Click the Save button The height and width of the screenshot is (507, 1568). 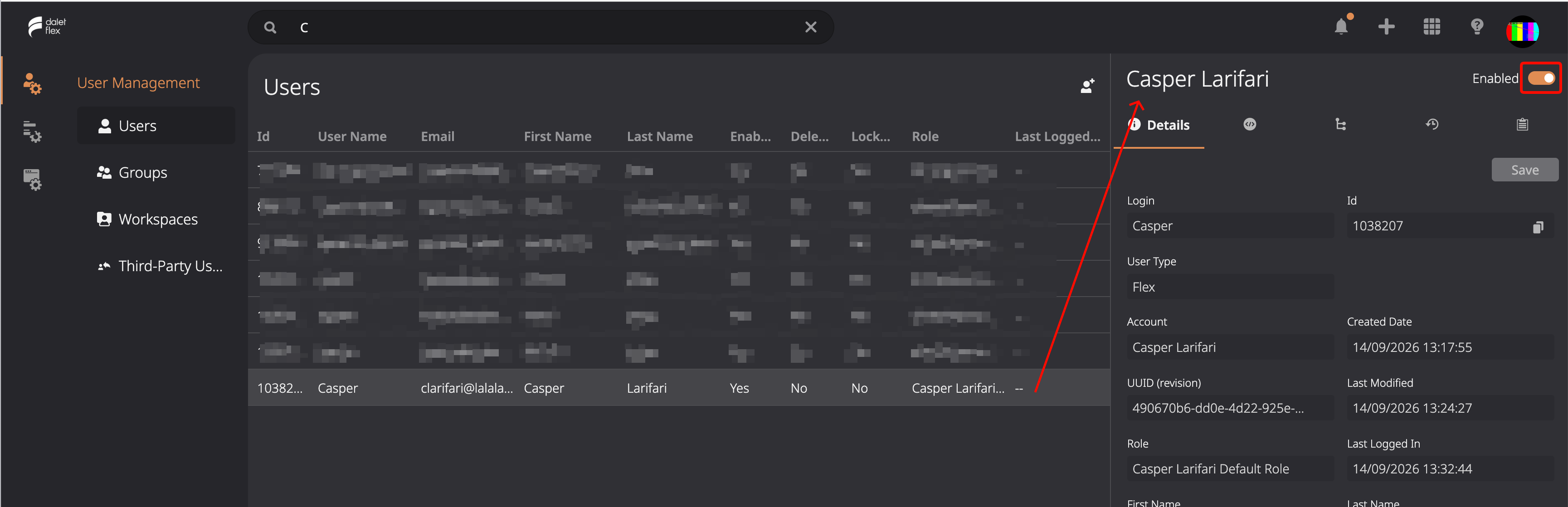pyautogui.click(x=1525, y=171)
